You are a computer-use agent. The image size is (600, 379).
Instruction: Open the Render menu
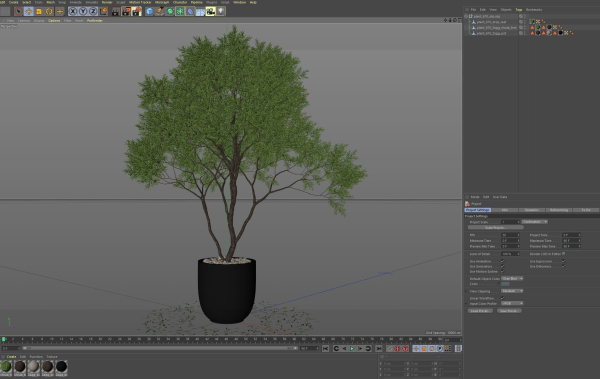pos(107,2)
